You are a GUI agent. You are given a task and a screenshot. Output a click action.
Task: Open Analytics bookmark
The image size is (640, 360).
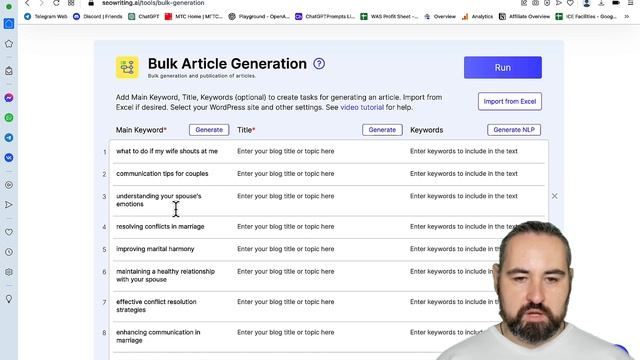[x=477, y=17]
